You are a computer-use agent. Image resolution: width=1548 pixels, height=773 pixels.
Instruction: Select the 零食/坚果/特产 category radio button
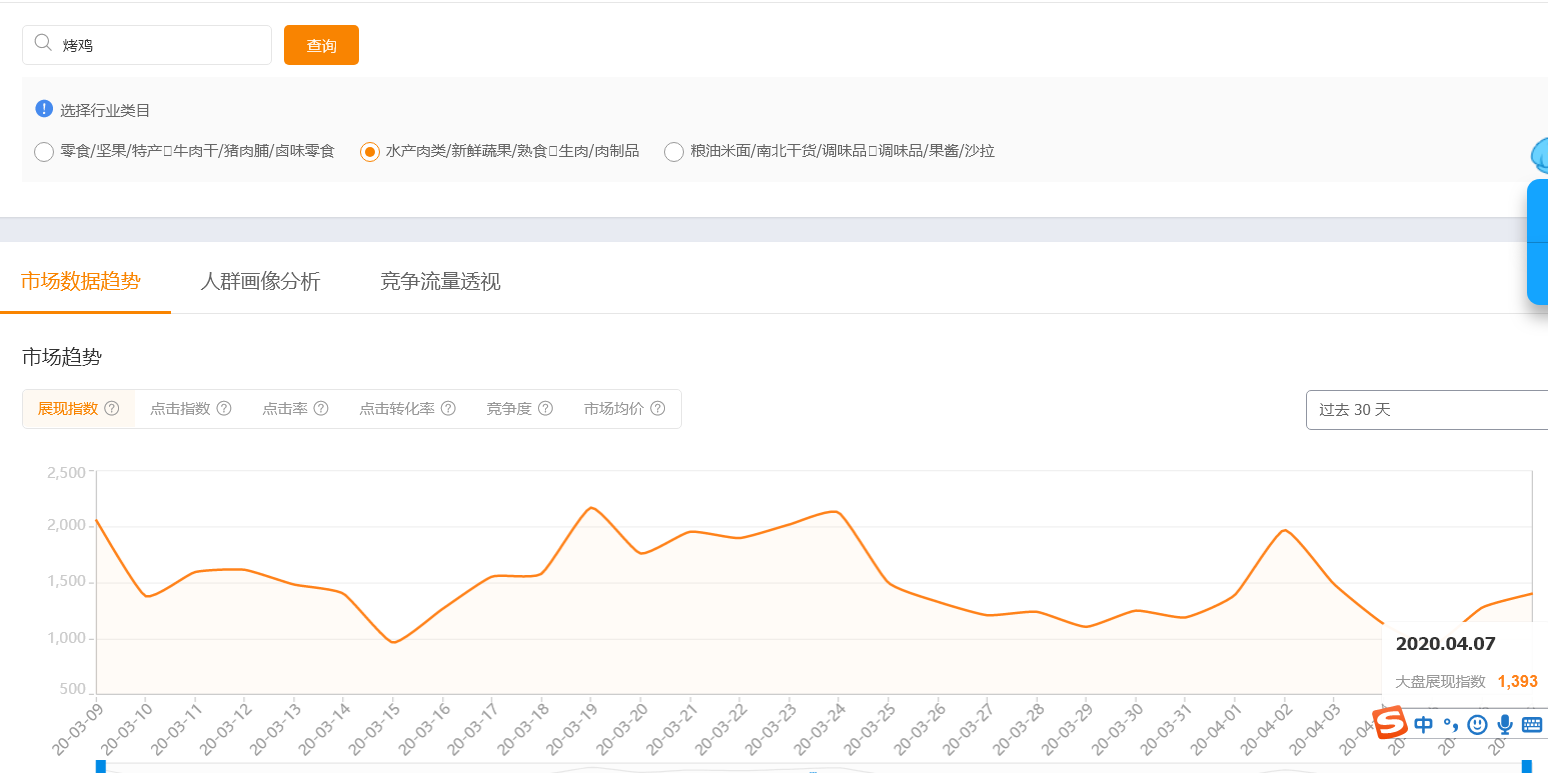(x=44, y=152)
